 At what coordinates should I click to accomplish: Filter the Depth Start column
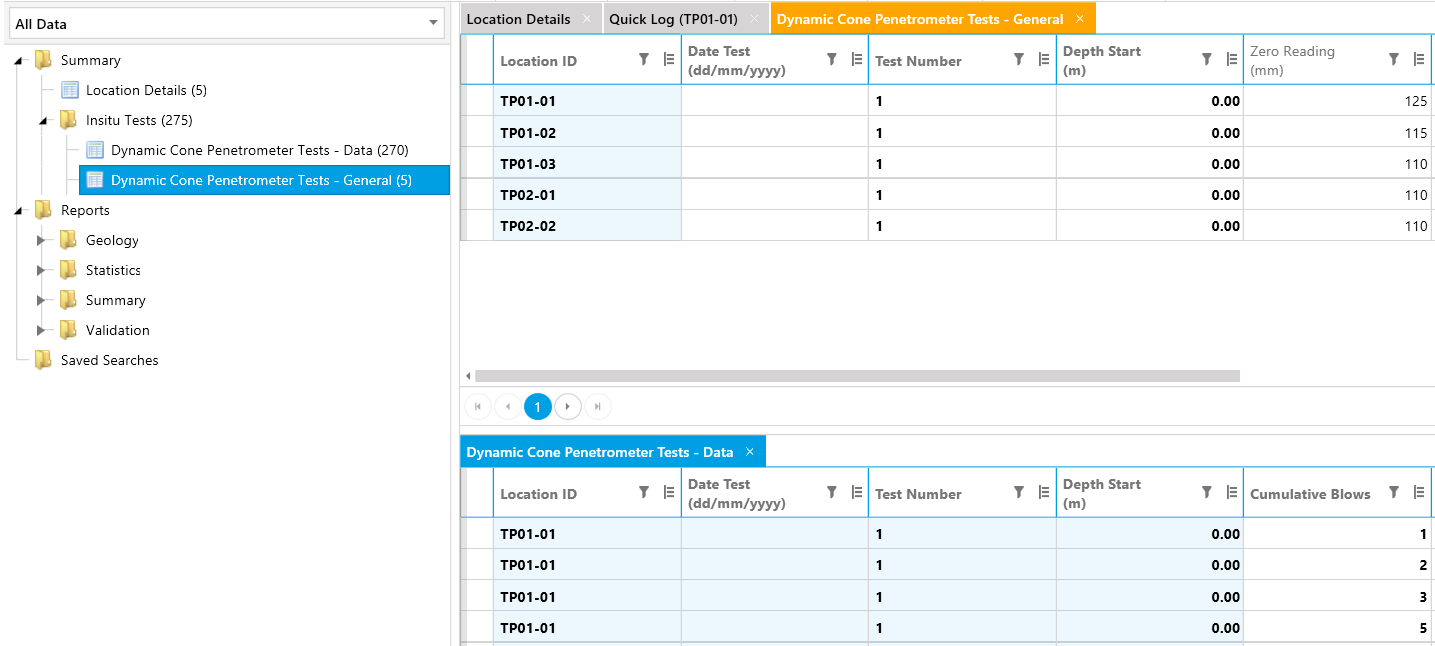point(1206,59)
